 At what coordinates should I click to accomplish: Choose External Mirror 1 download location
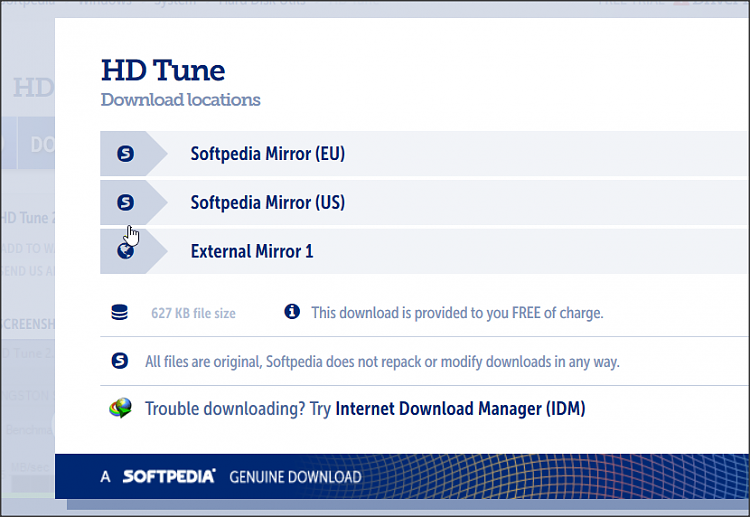point(425,251)
